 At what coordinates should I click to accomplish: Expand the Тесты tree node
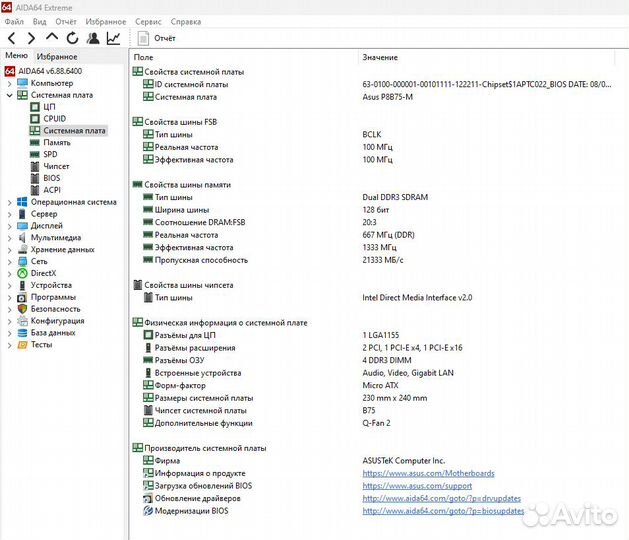click(x=10, y=345)
